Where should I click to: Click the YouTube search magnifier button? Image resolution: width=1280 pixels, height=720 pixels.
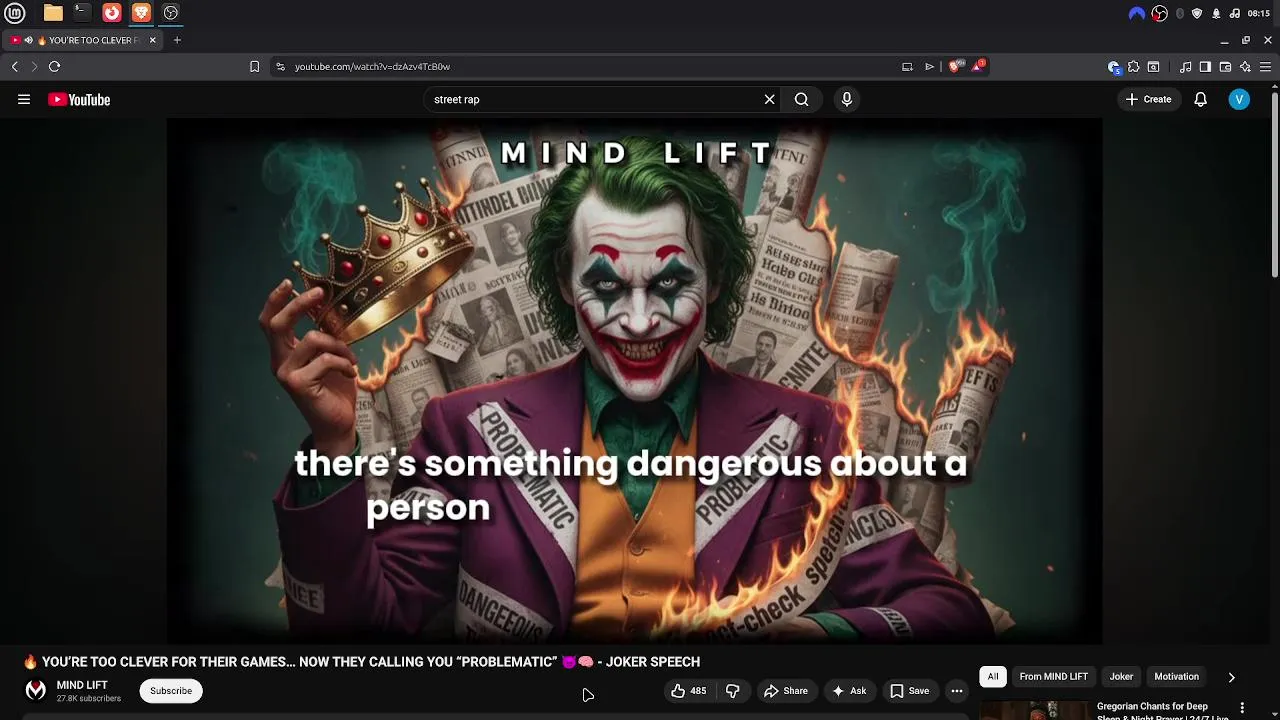[x=801, y=99]
